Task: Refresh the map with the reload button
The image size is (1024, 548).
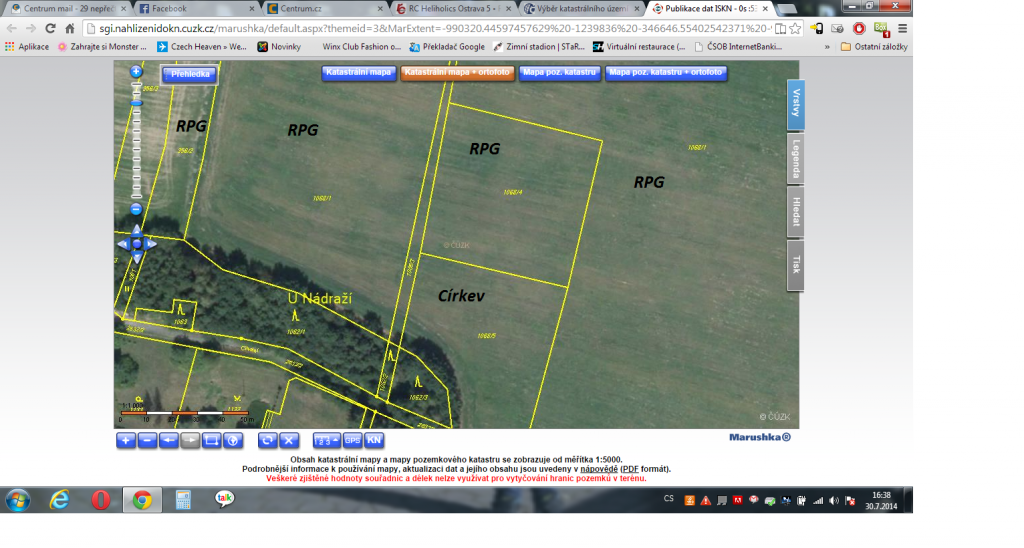Action: coord(267,440)
